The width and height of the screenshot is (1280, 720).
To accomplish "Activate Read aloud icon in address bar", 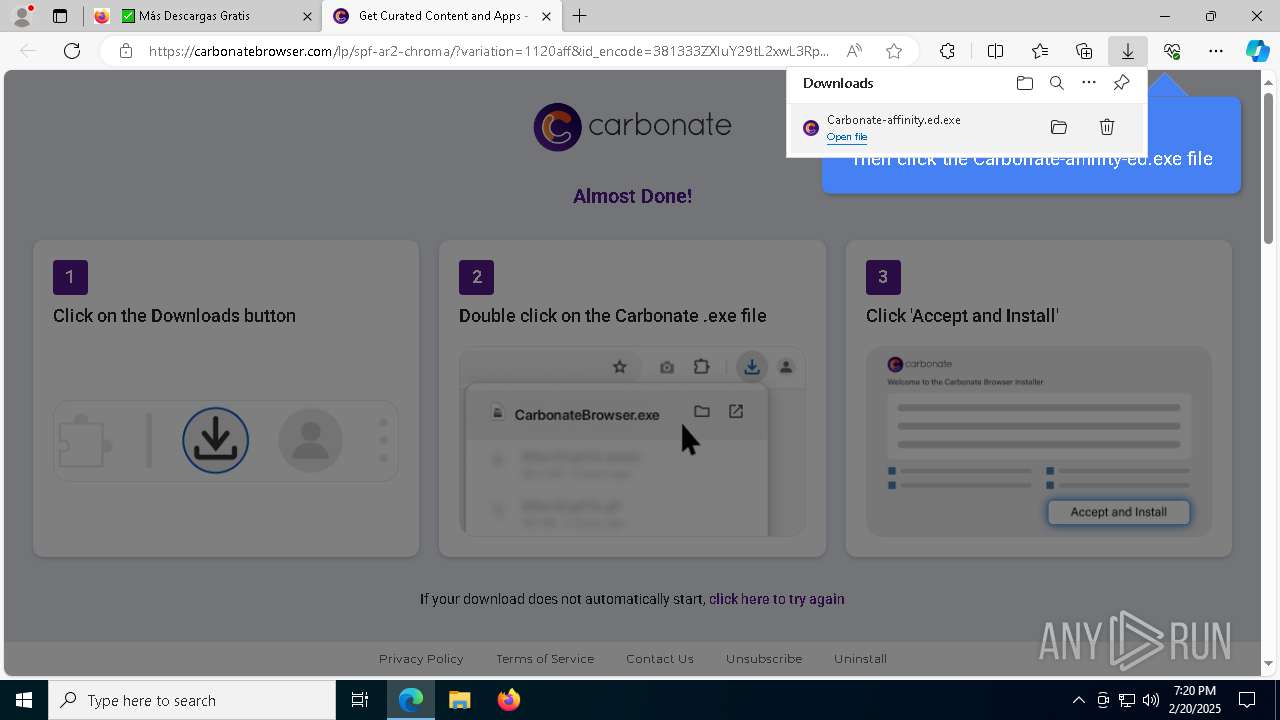I will [854, 51].
